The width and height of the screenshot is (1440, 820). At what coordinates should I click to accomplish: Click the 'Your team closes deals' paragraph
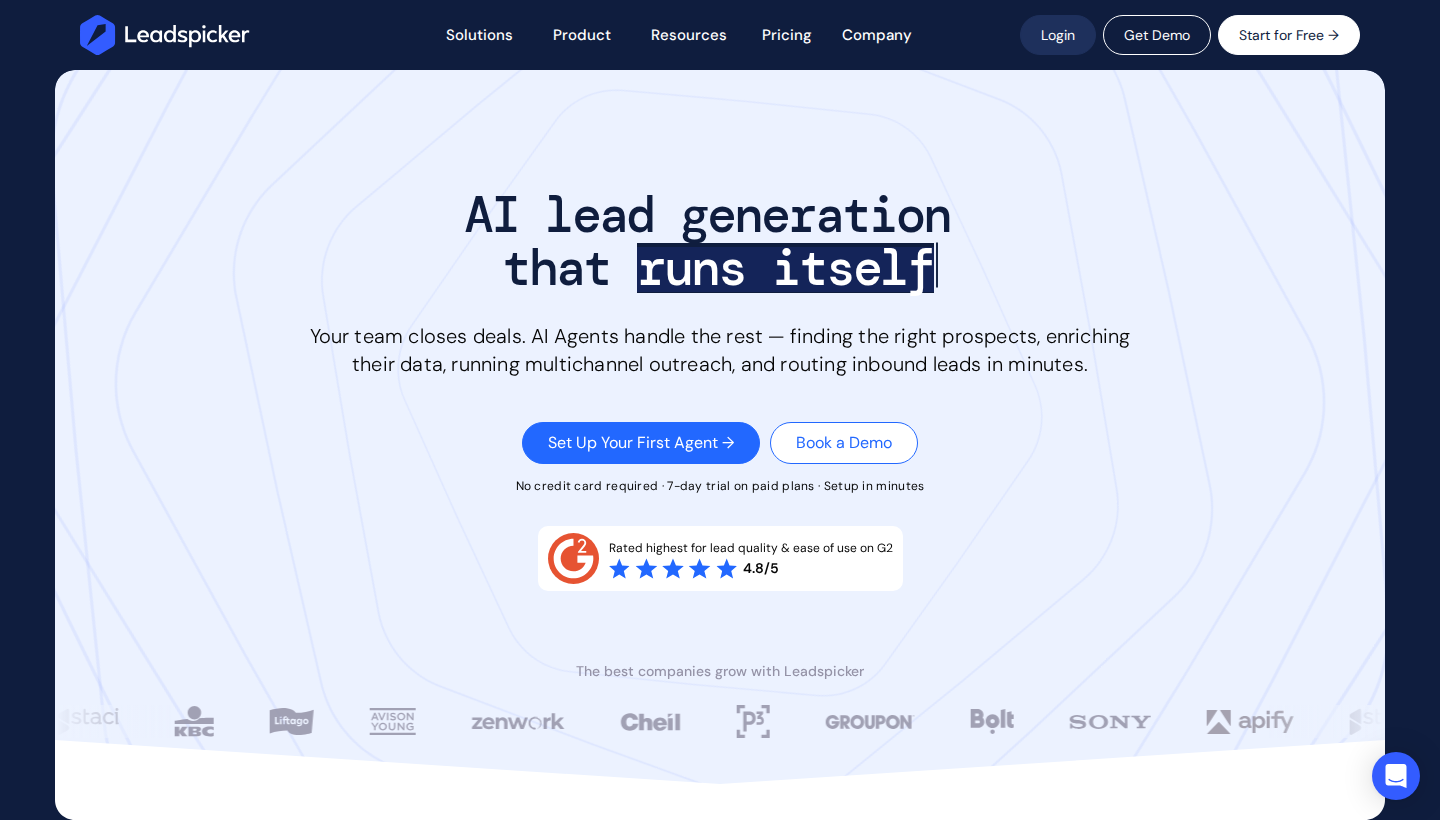click(x=720, y=350)
